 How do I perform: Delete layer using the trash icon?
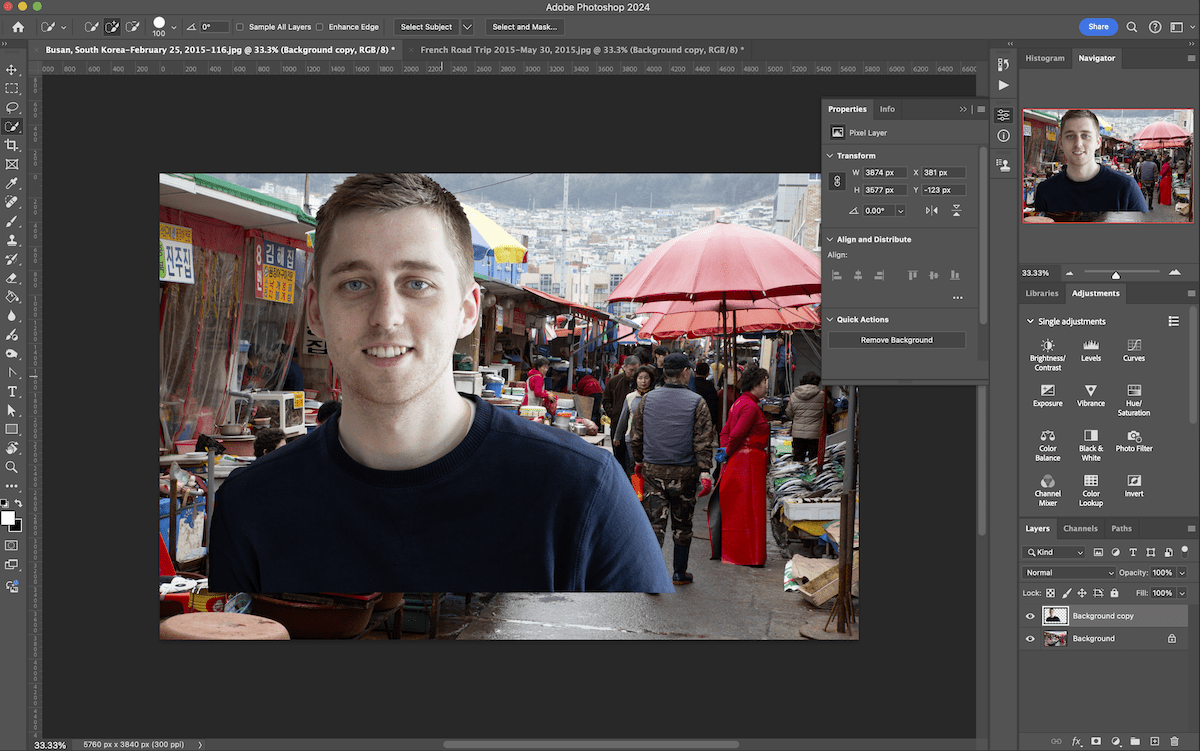pyautogui.click(x=1175, y=740)
